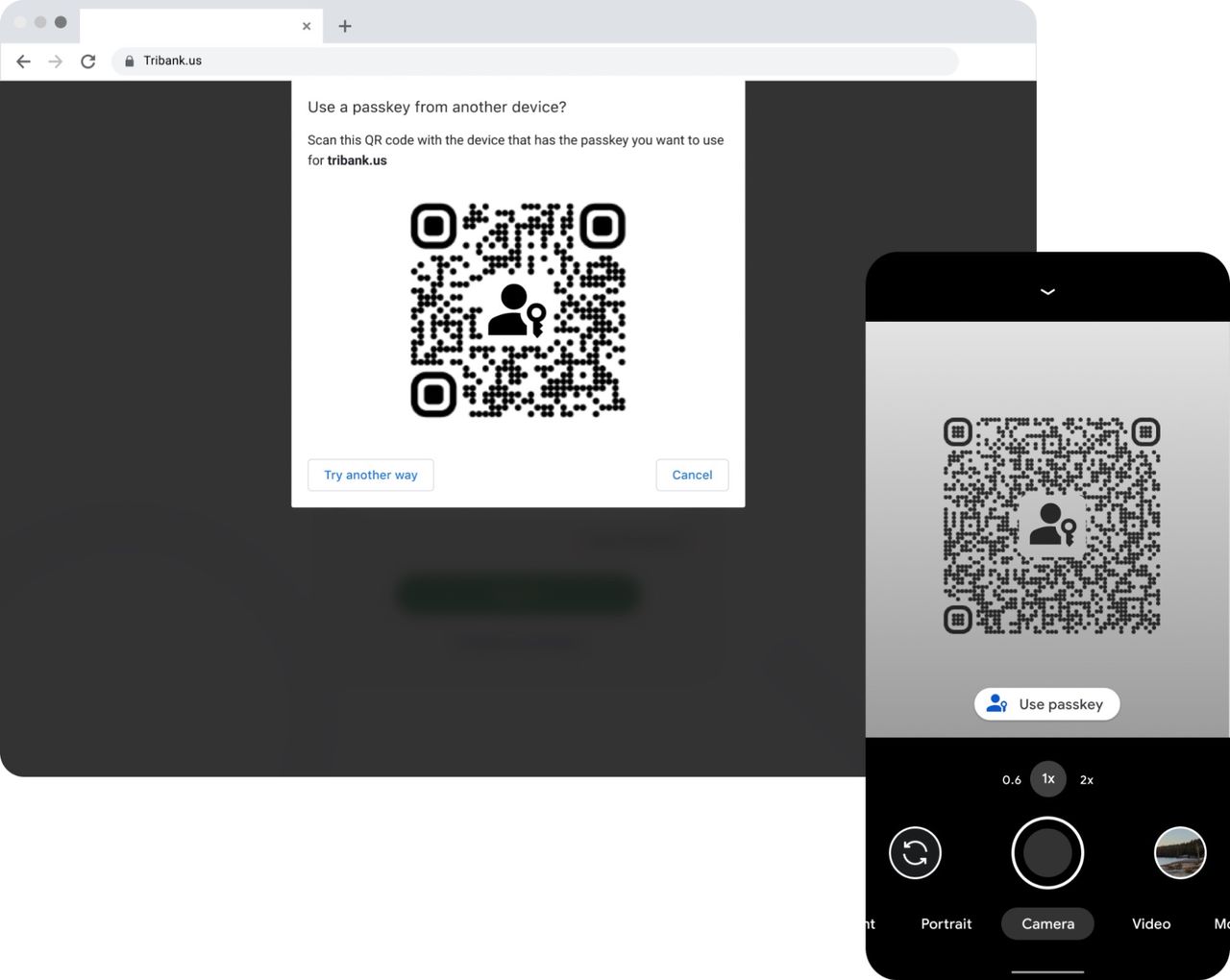
Task: Select the 0.6 zoom level
Action: [1012, 779]
